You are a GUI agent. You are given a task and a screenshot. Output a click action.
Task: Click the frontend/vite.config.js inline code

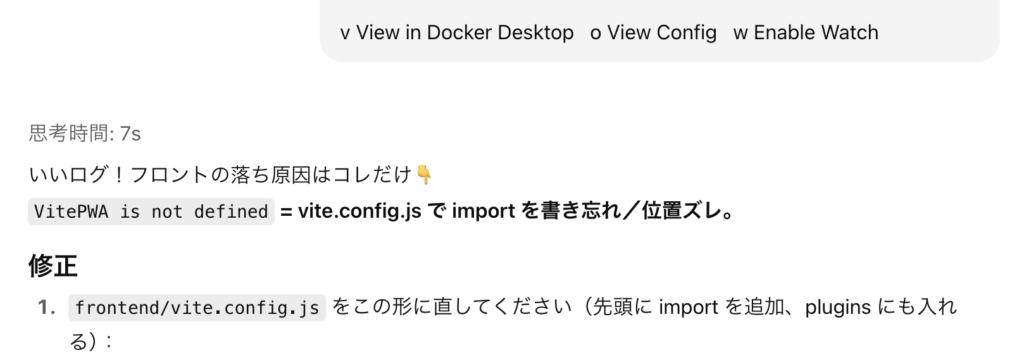coord(197,308)
